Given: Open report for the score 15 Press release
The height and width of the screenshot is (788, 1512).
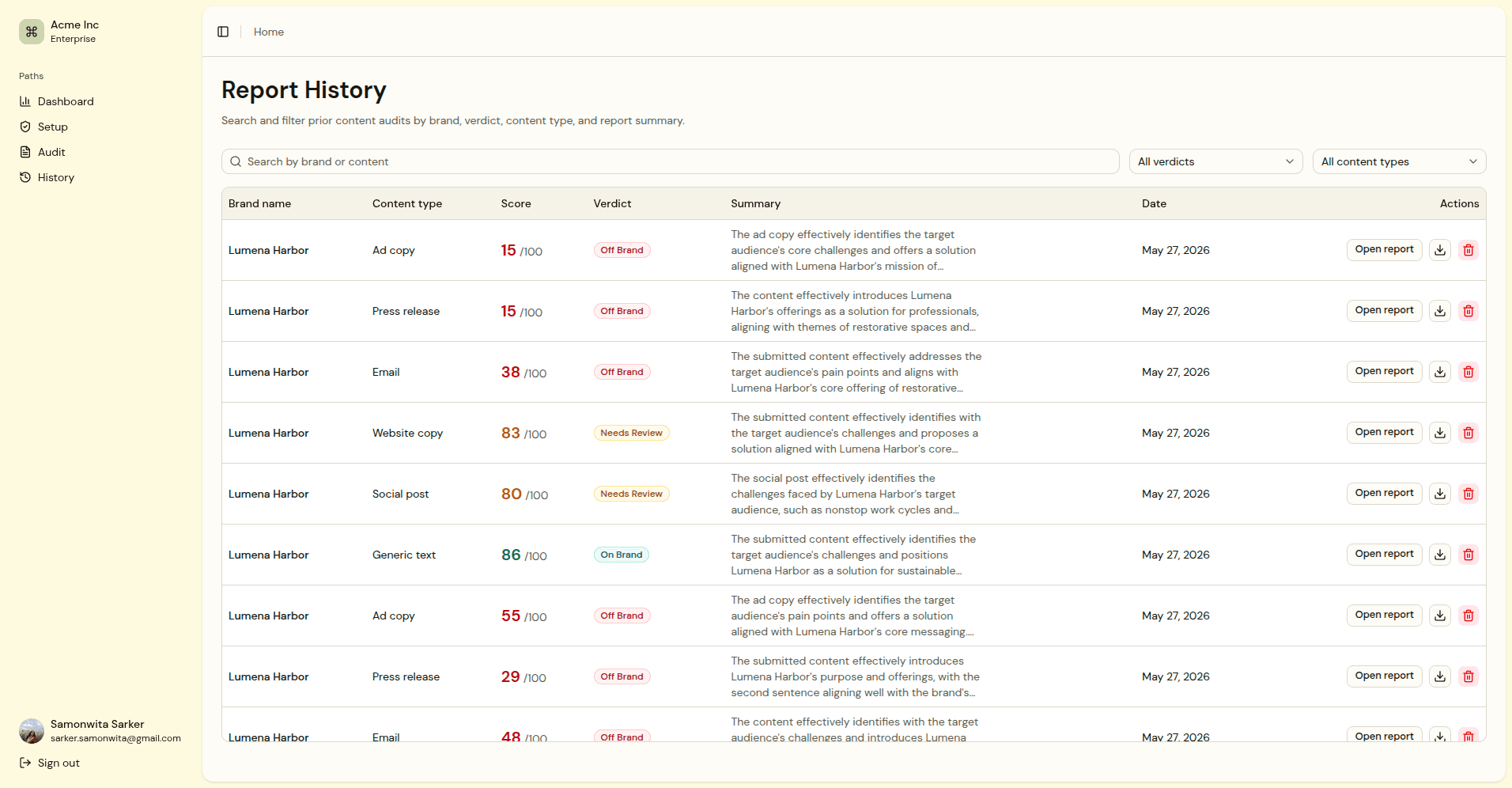Looking at the screenshot, I should pos(1384,311).
